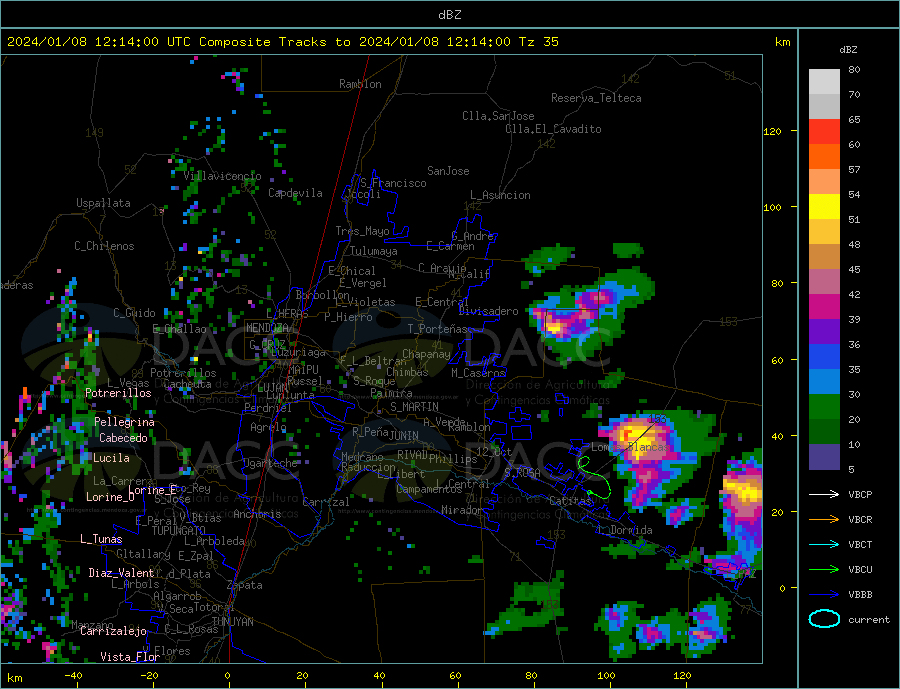Click the 'Cabecedo' map label
Viewport: 900px width, 689px height.
pyautogui.click(x=123, y=438)
